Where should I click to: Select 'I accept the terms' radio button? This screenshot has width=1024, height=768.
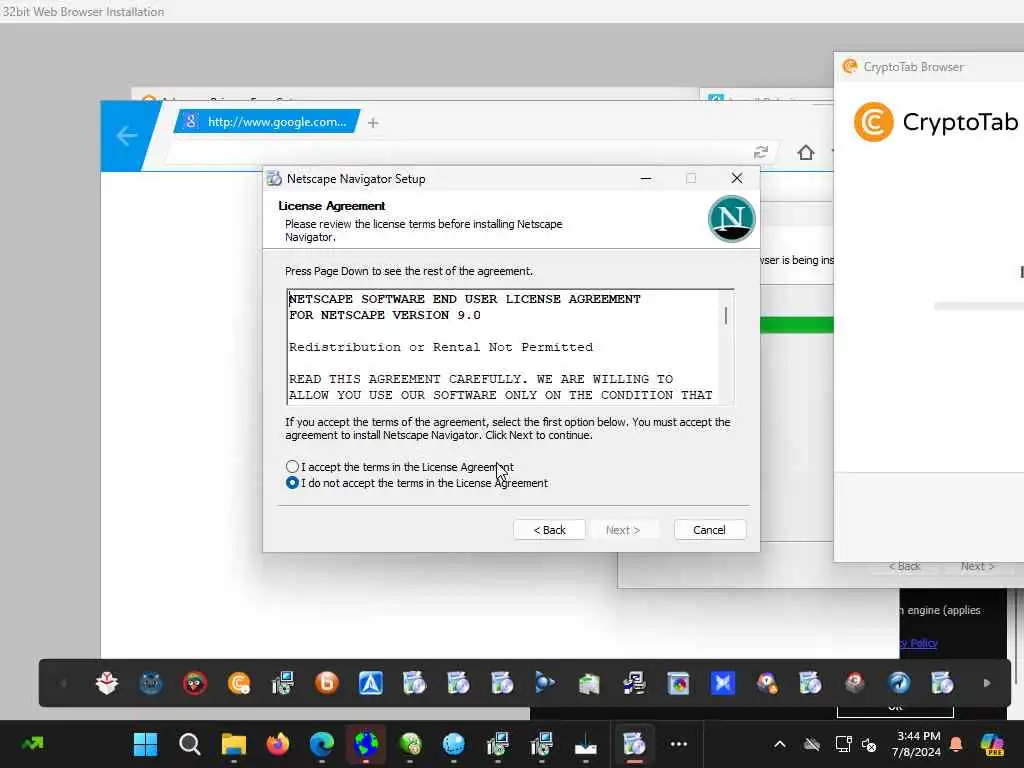pos(292,466)
